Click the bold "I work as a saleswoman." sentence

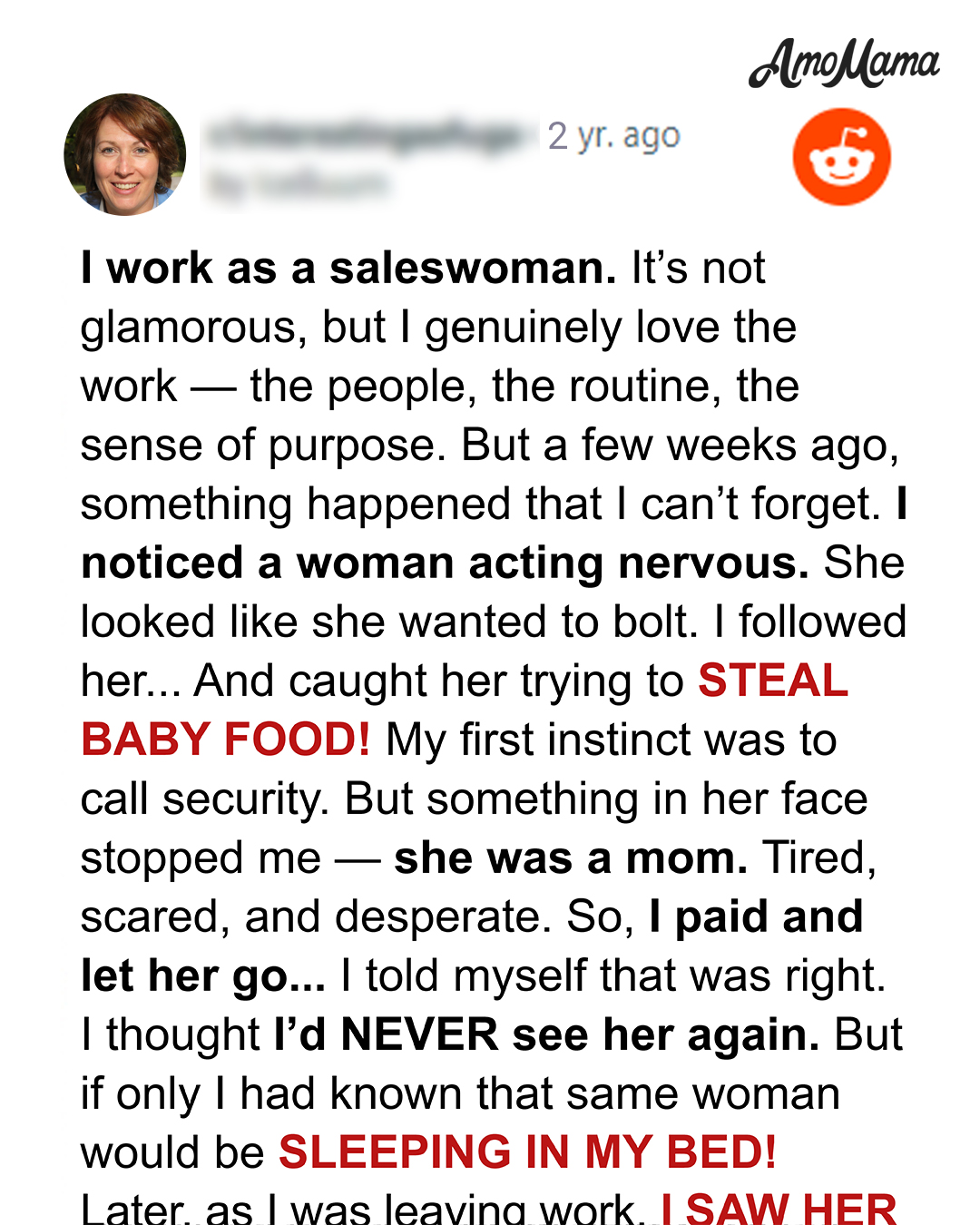pos(349,269)
